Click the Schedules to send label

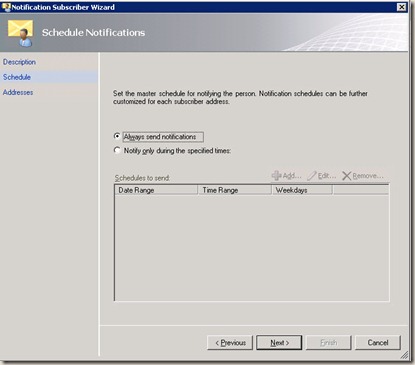pos(142,178)
